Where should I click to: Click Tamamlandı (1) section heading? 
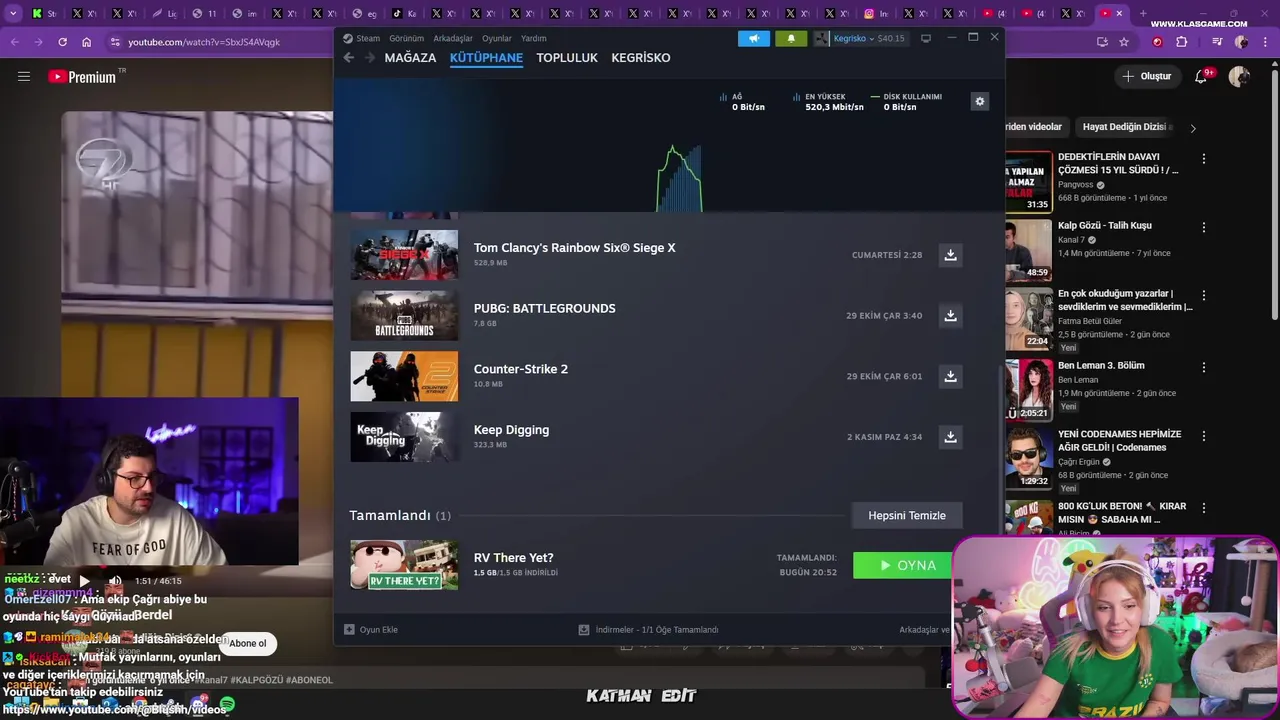coord(400,516)
